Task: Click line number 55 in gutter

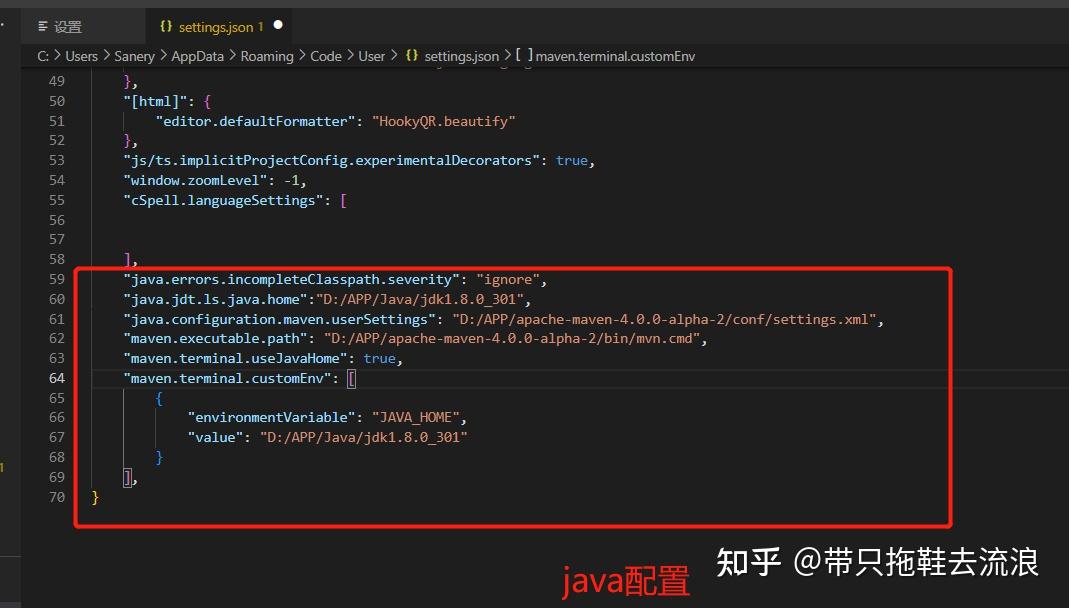Action: (57, 200)
